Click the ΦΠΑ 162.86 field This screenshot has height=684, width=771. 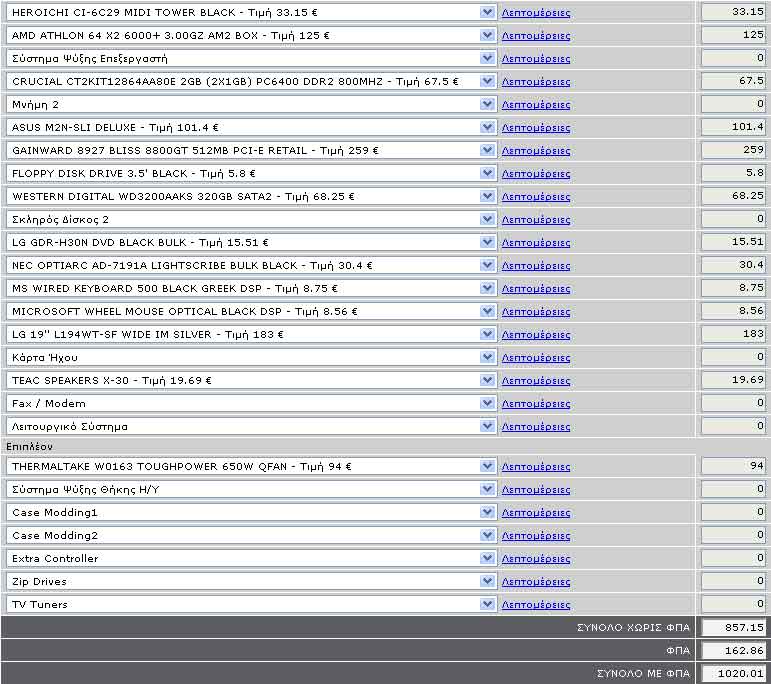733,651
